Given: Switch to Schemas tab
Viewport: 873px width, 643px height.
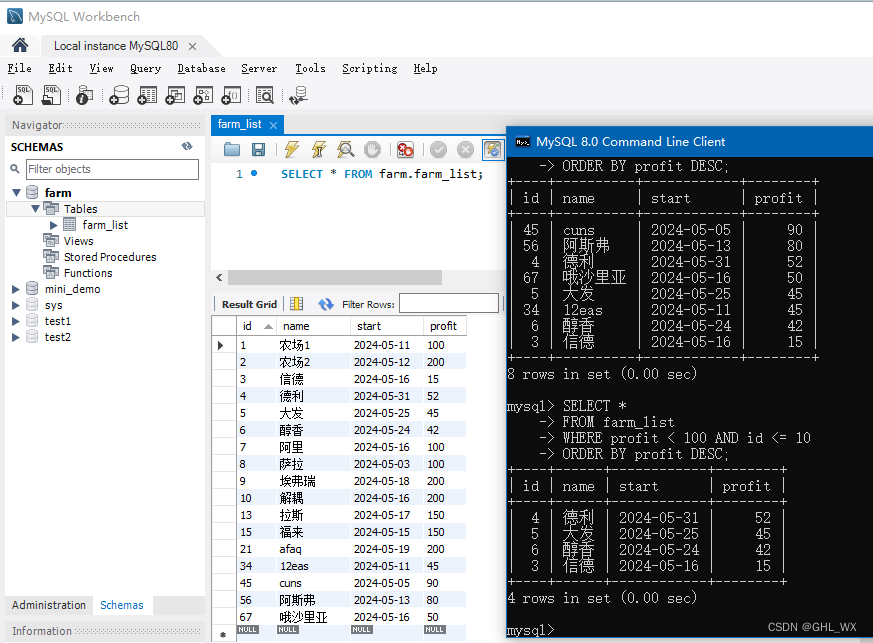Looking at the screenshot, I should pyautogui.click(x=121, y=605).
